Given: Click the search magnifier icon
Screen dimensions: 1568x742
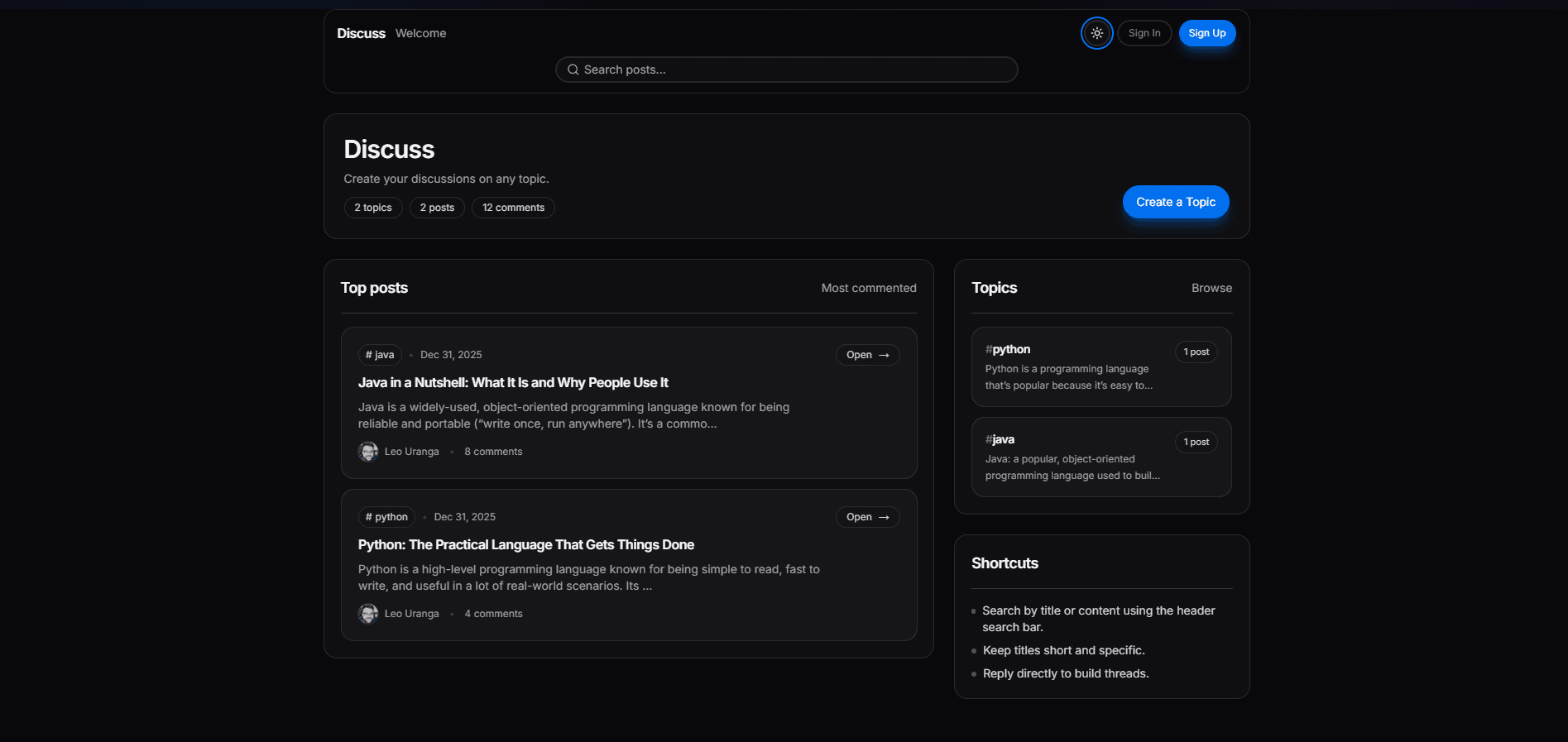Looking at the screenshot, I should 573,69.
